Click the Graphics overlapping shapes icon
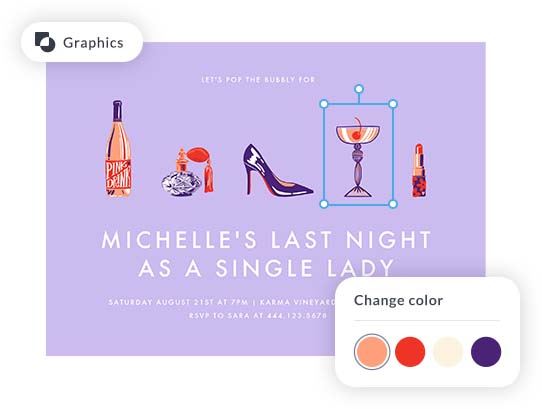Image resolution: width=542 pixels, height=409 pixels. 45,42
